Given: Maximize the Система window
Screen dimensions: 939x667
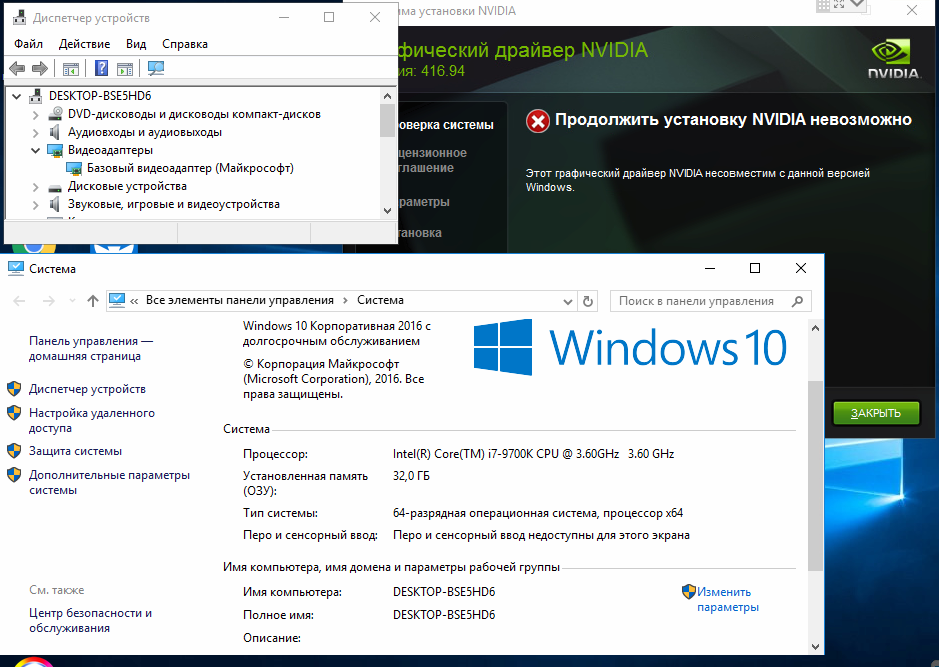Looking at the screenshot, I should pyautogui.click(x=755, y=268).
